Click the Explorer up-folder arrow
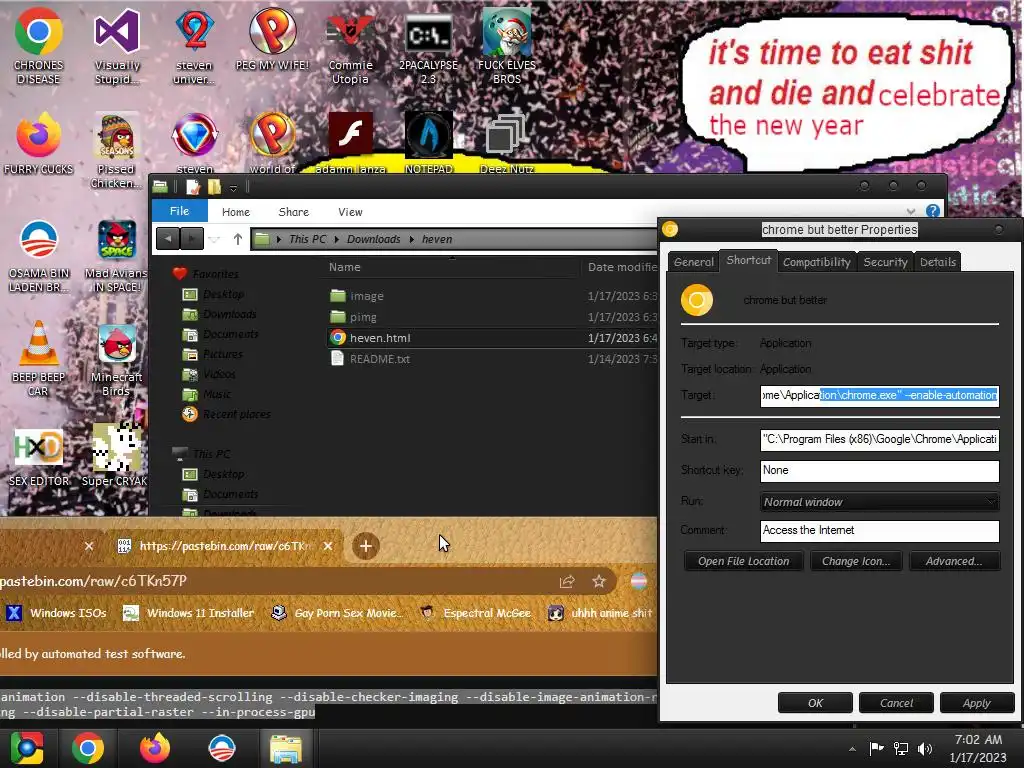The image size is (1024, 768). pos(238,239)
